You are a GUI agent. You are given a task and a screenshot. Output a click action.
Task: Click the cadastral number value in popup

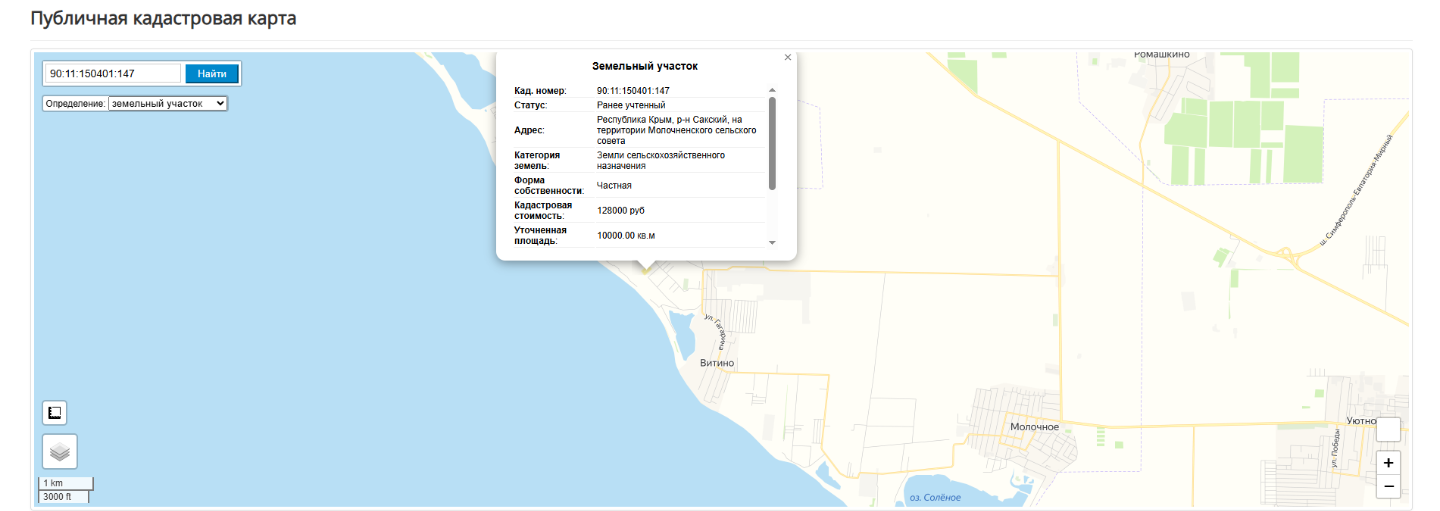point(633,91)
